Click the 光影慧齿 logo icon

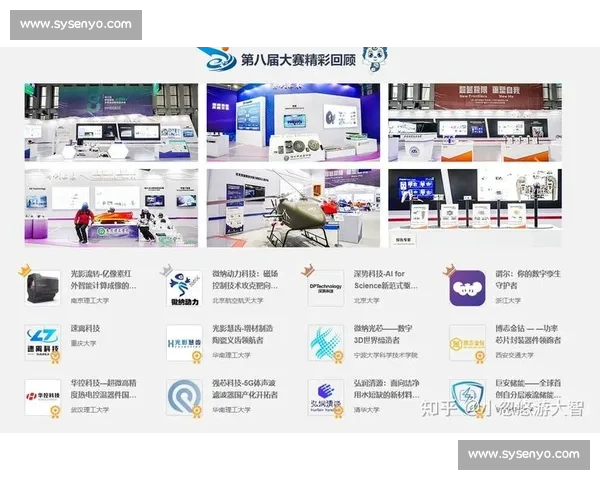[x=184, y=342]
